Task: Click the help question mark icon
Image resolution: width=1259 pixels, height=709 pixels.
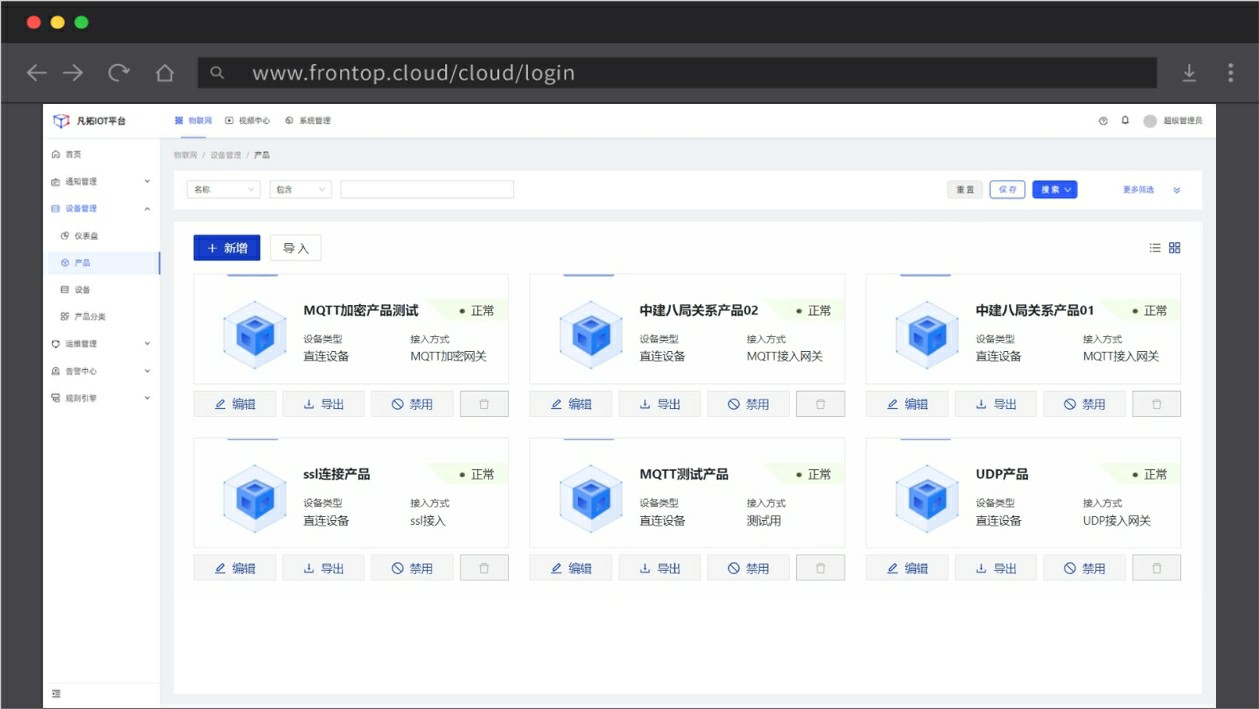Action: pyautogui.click(x=1103, y=120)
